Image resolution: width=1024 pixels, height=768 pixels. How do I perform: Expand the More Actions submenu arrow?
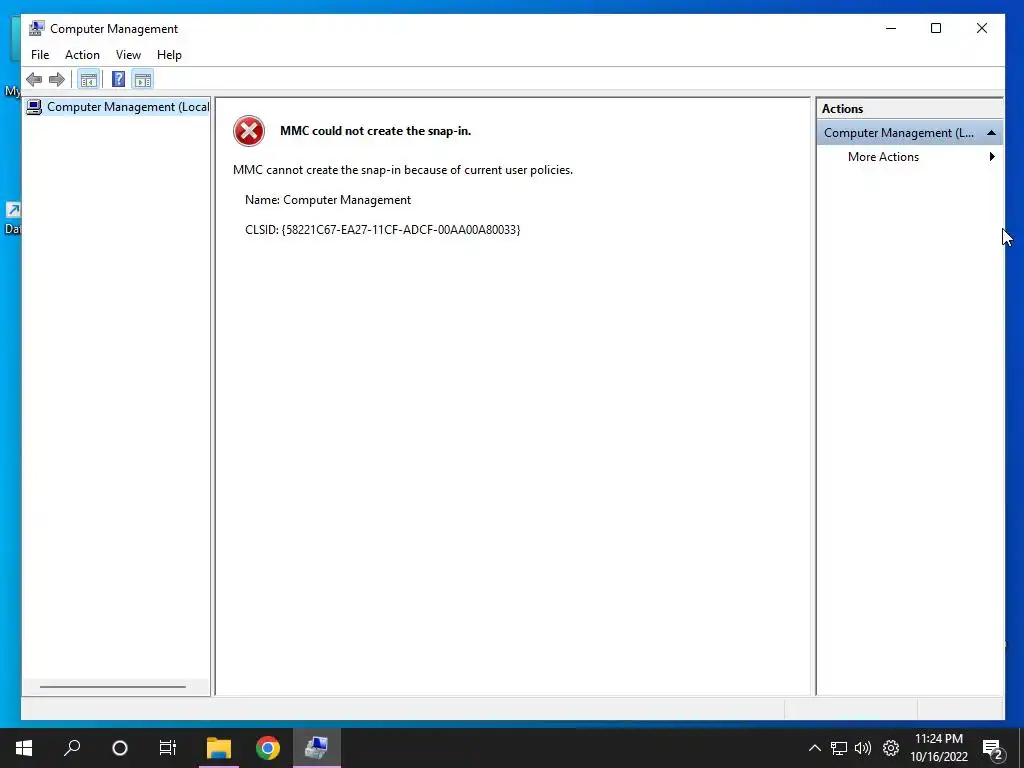[x=992, y=157]
